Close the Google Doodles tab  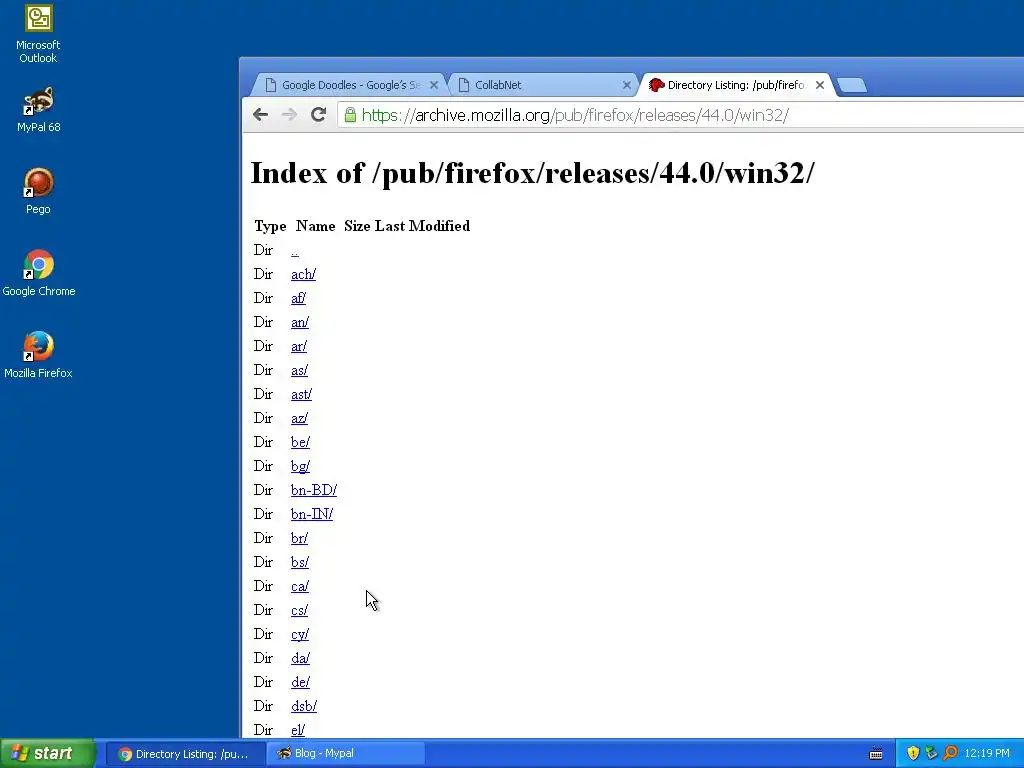coord(434,85)
